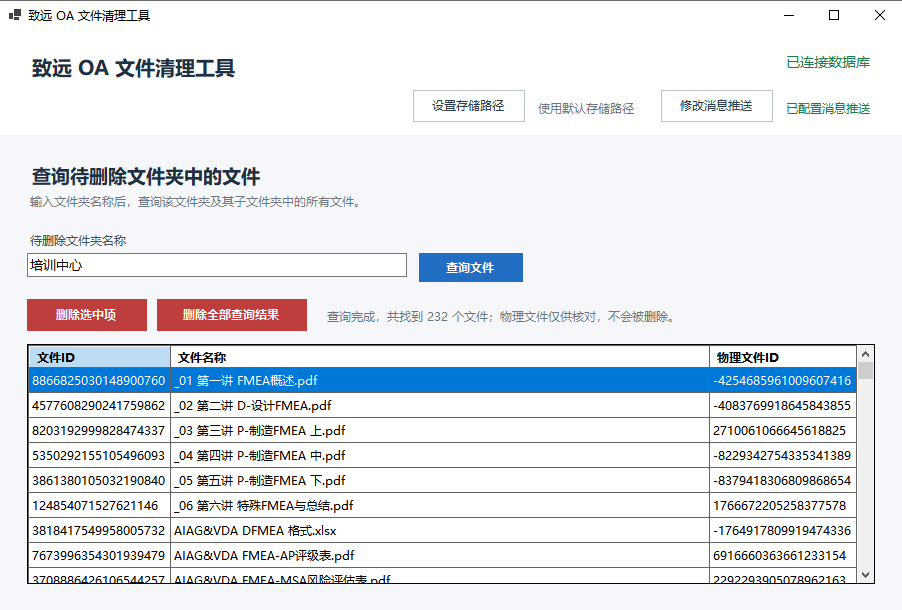Click physical ID 6916660363661233154 cell

[783, 556]
